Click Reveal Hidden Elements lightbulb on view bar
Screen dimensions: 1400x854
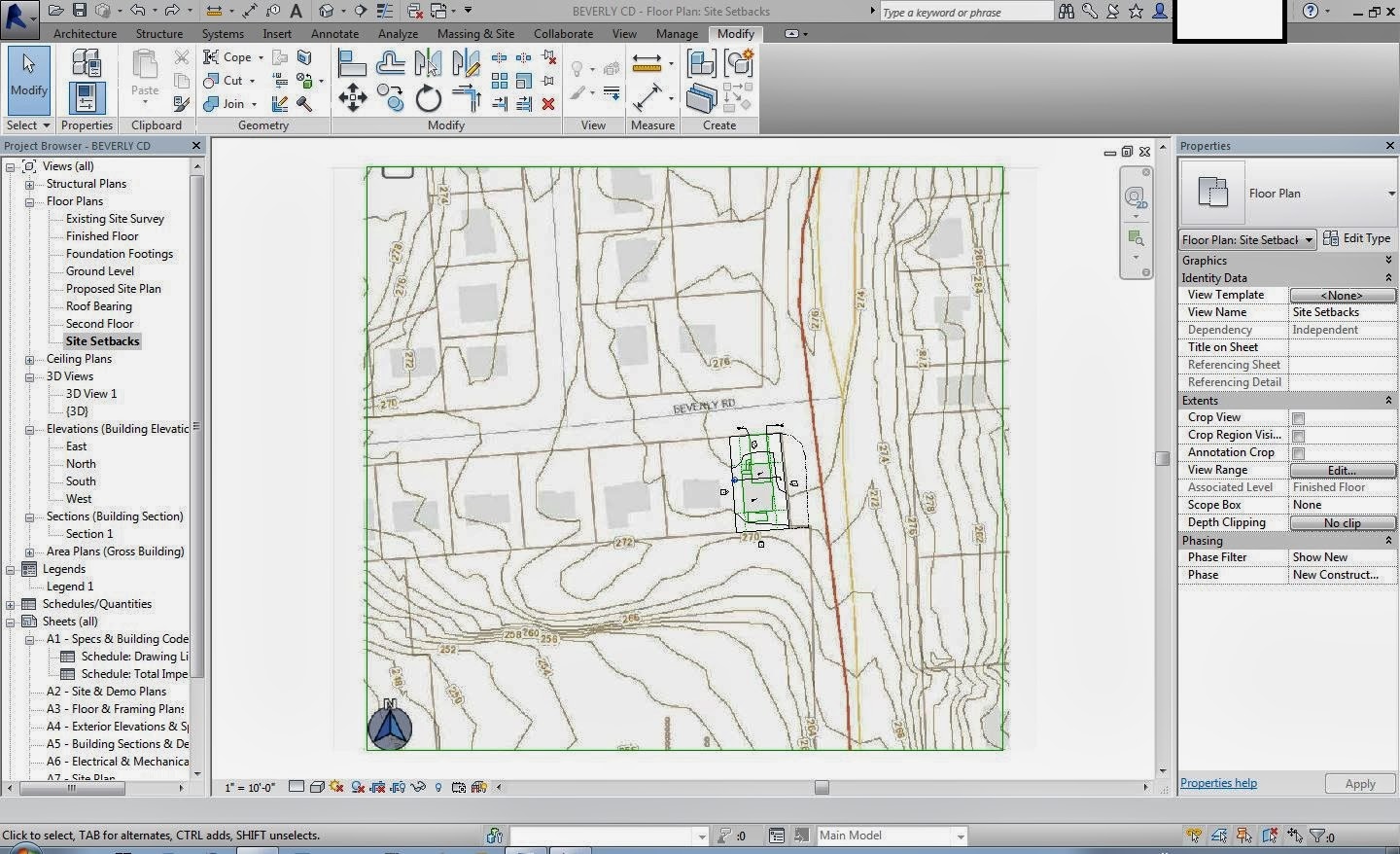pos(439,786)
